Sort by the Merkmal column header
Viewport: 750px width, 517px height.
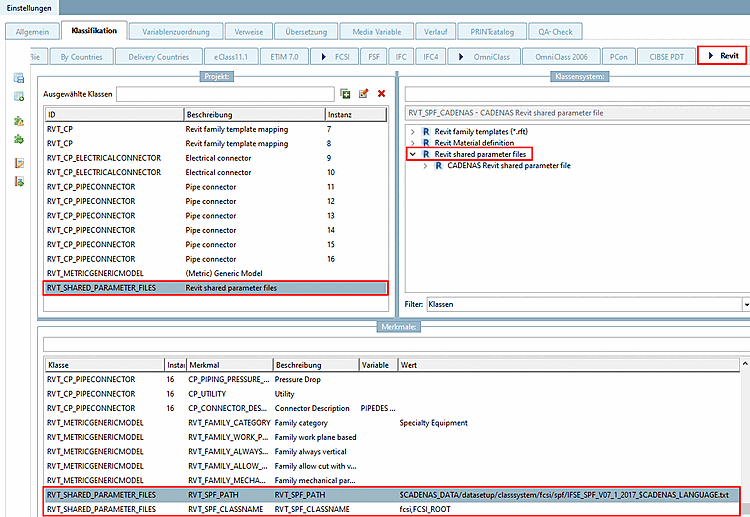[x=230, y=365]
